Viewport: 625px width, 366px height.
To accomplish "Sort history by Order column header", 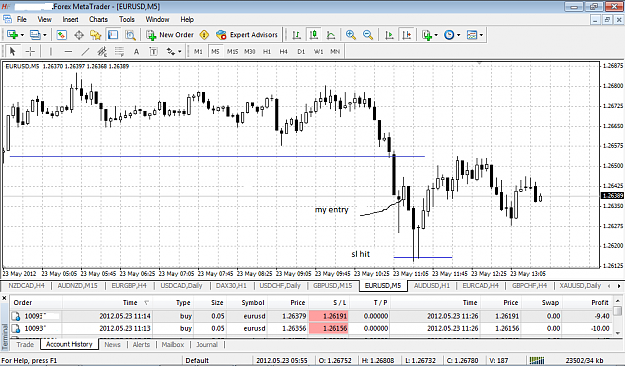I will pyautogui.click(x=23, y=302).
